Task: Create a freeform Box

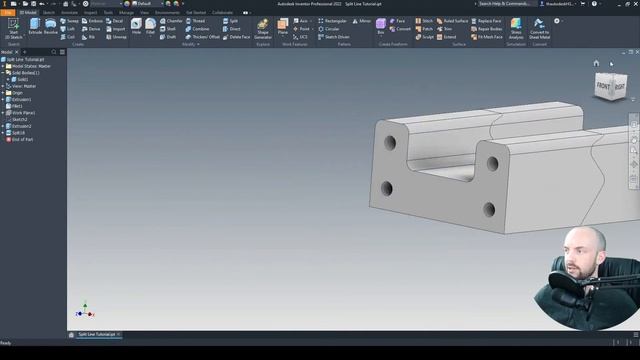Action: point(381,27)
